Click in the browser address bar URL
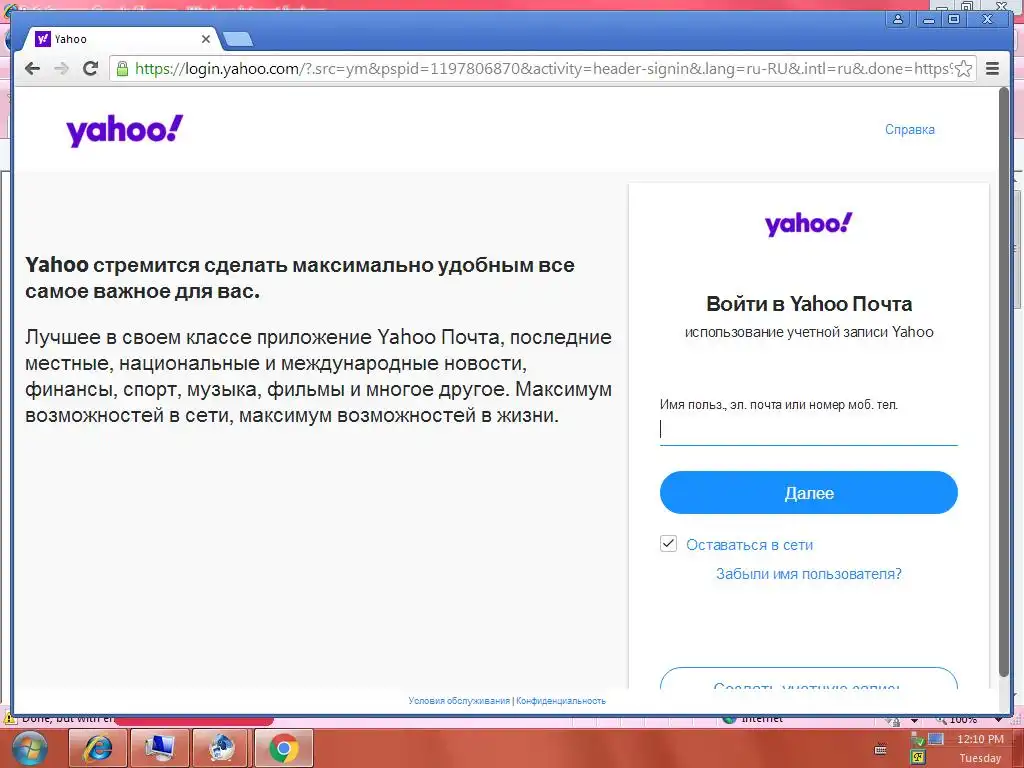 [542, 69]
